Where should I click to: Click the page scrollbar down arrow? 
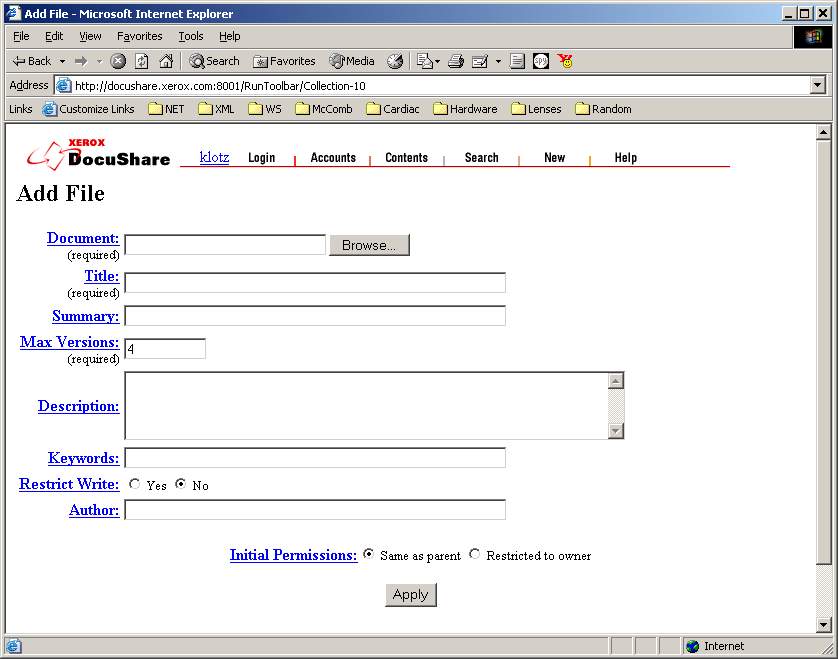(824, 624)
